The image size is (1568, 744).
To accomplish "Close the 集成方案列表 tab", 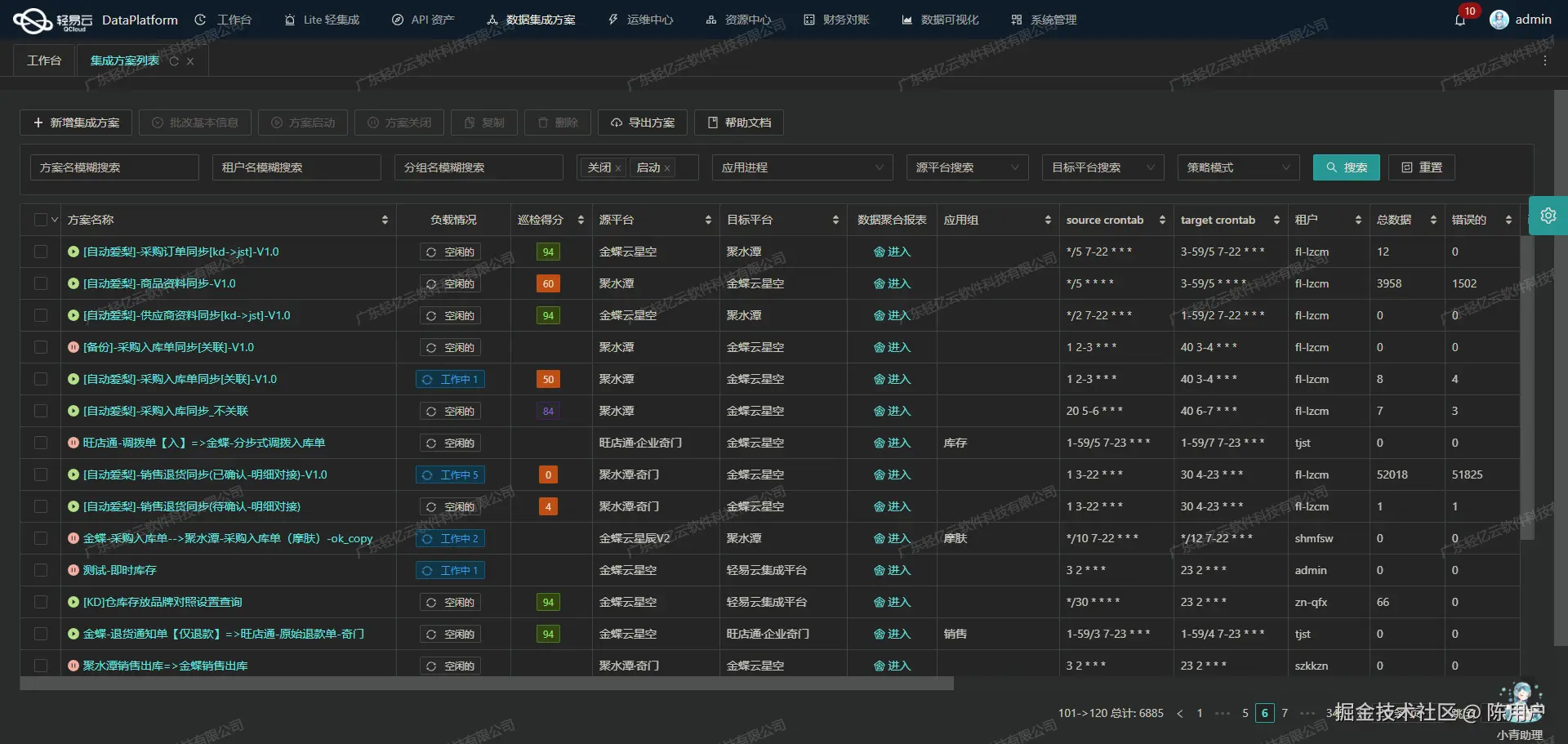I will pyautogui.click(x=190, y=61).
